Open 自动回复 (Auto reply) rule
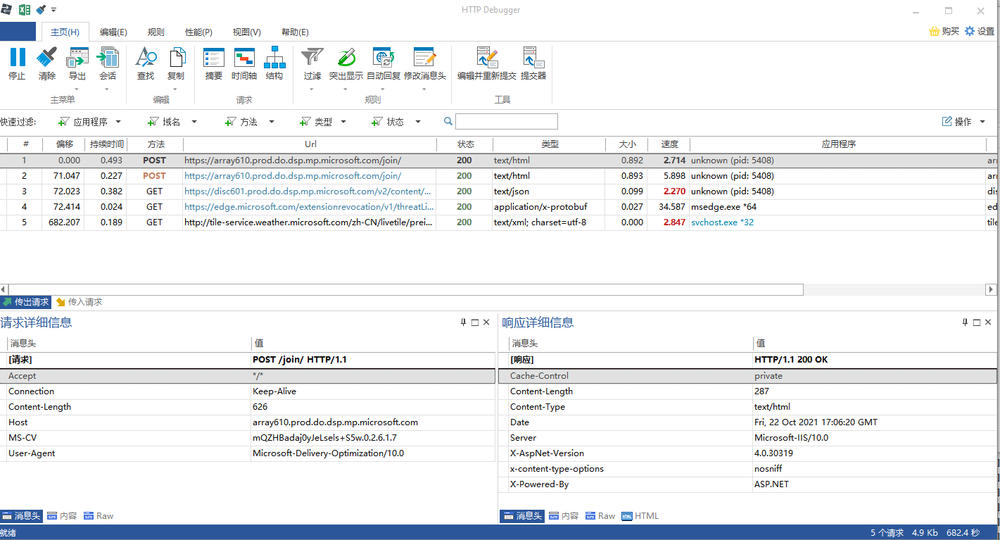Viewport: 1000px width, 540px height. (383, 63)
